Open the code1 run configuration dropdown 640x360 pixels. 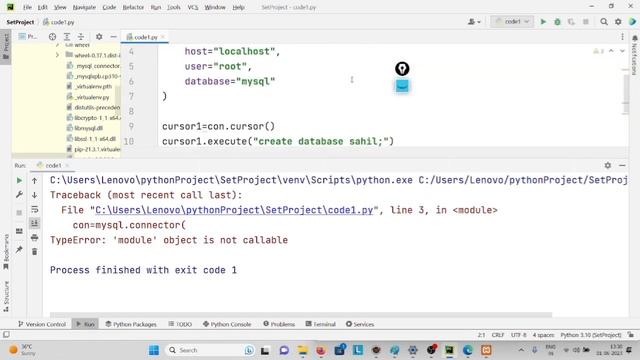click(512, 22)
